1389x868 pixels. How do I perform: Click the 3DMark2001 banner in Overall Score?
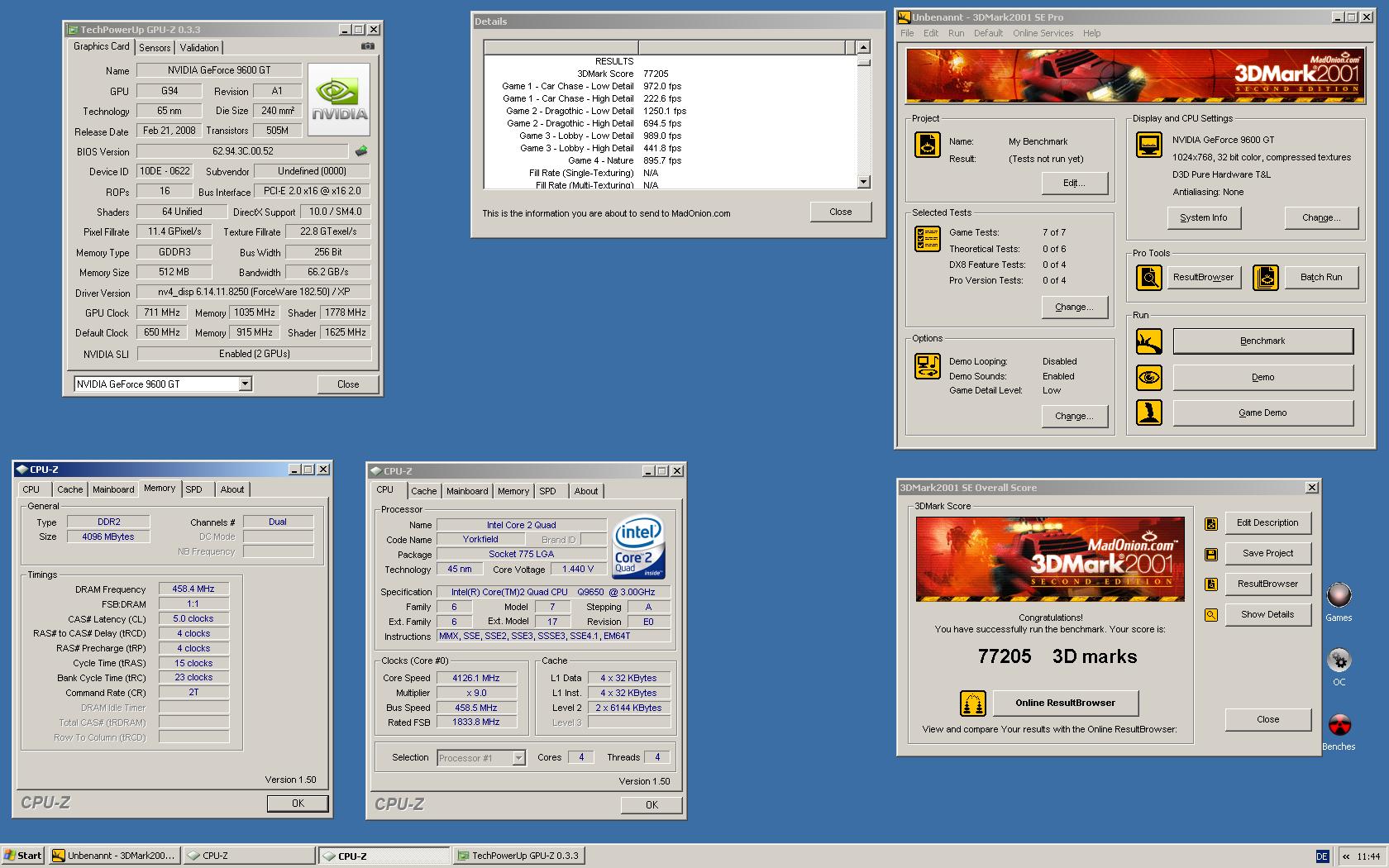coord(1050,559)
